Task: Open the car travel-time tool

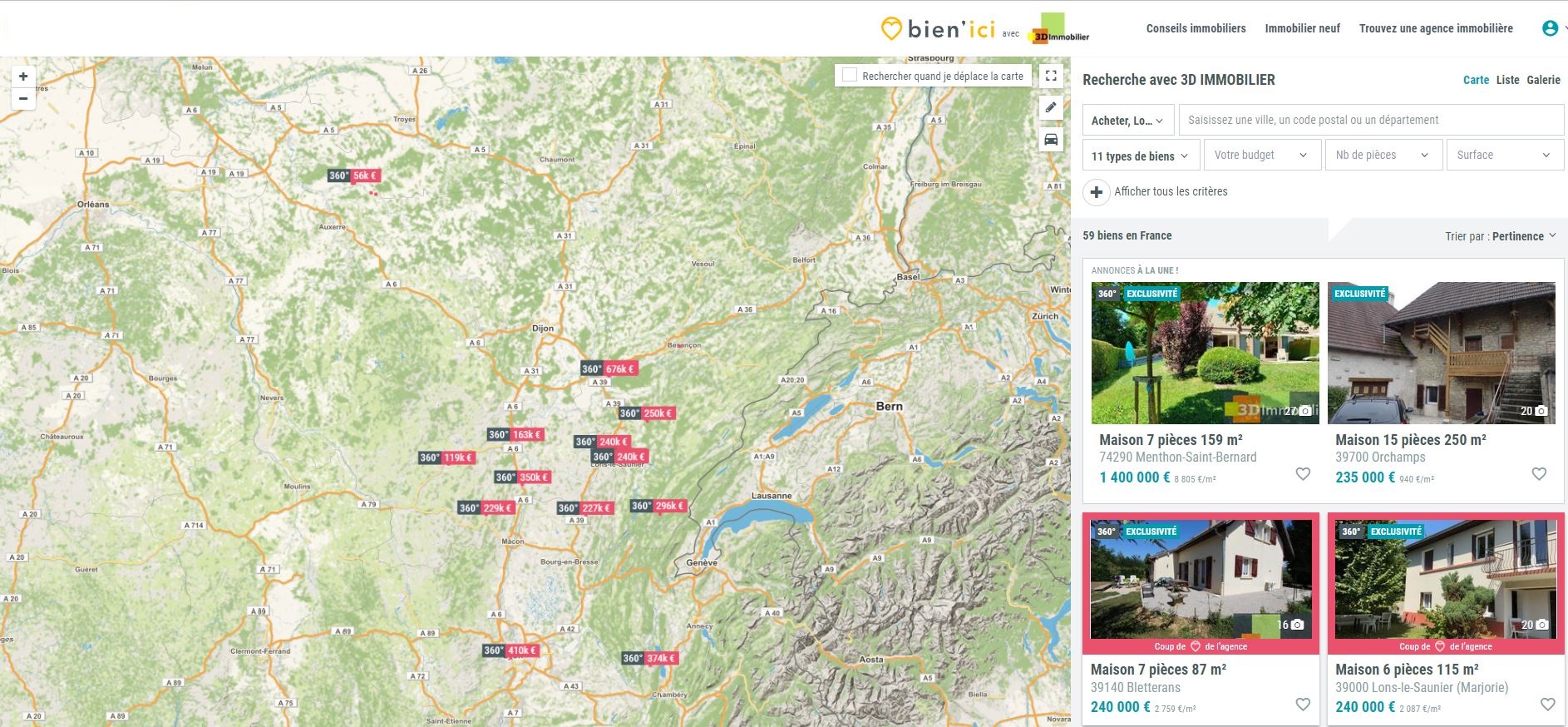Action: click(x=1051, y=139)
